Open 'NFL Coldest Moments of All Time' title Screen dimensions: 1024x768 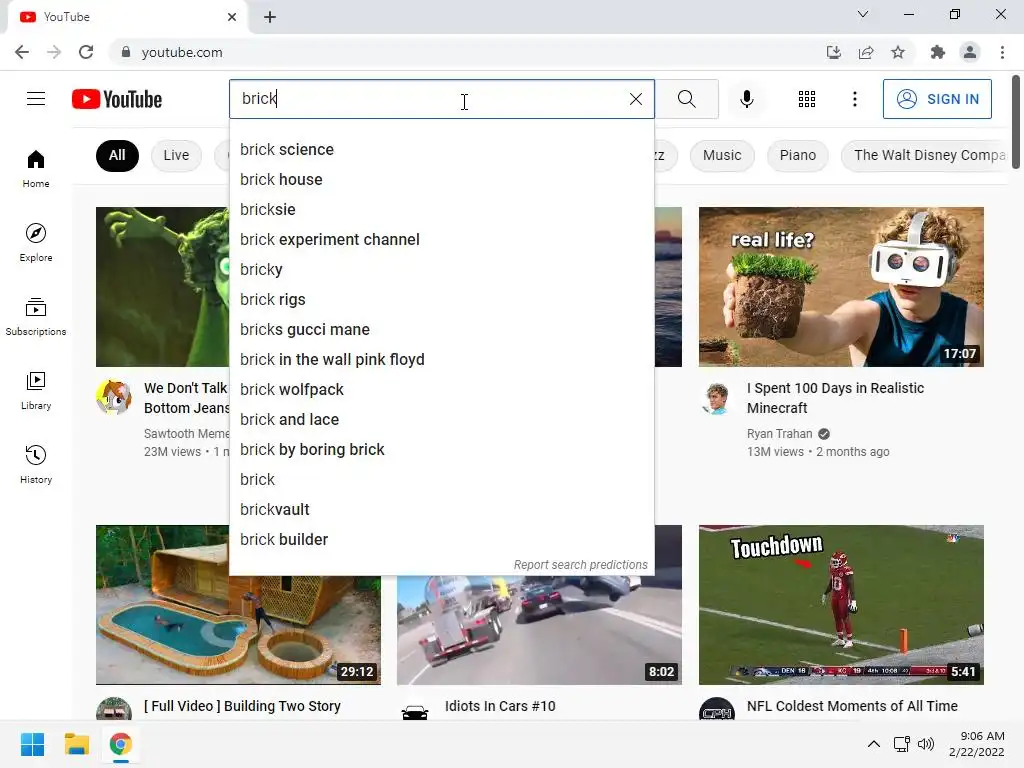point(852,706)
